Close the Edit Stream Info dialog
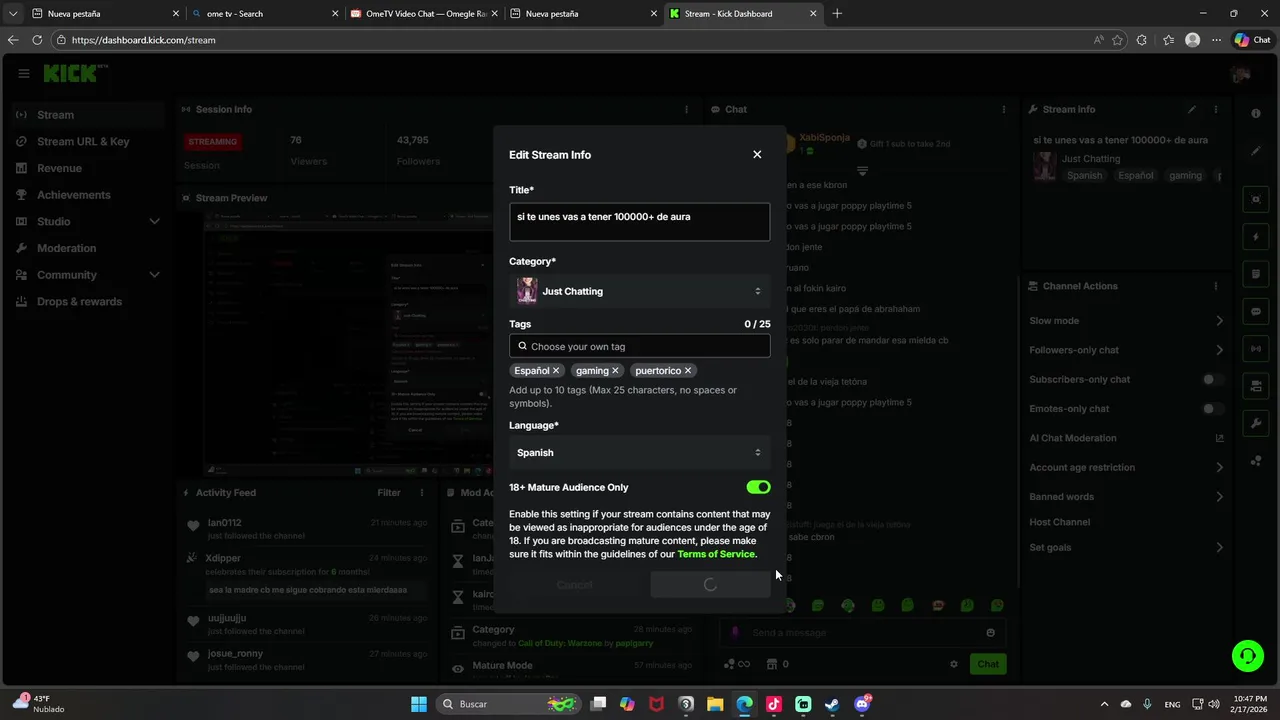The image size is (1280, 720). click(x=757, y=154)
